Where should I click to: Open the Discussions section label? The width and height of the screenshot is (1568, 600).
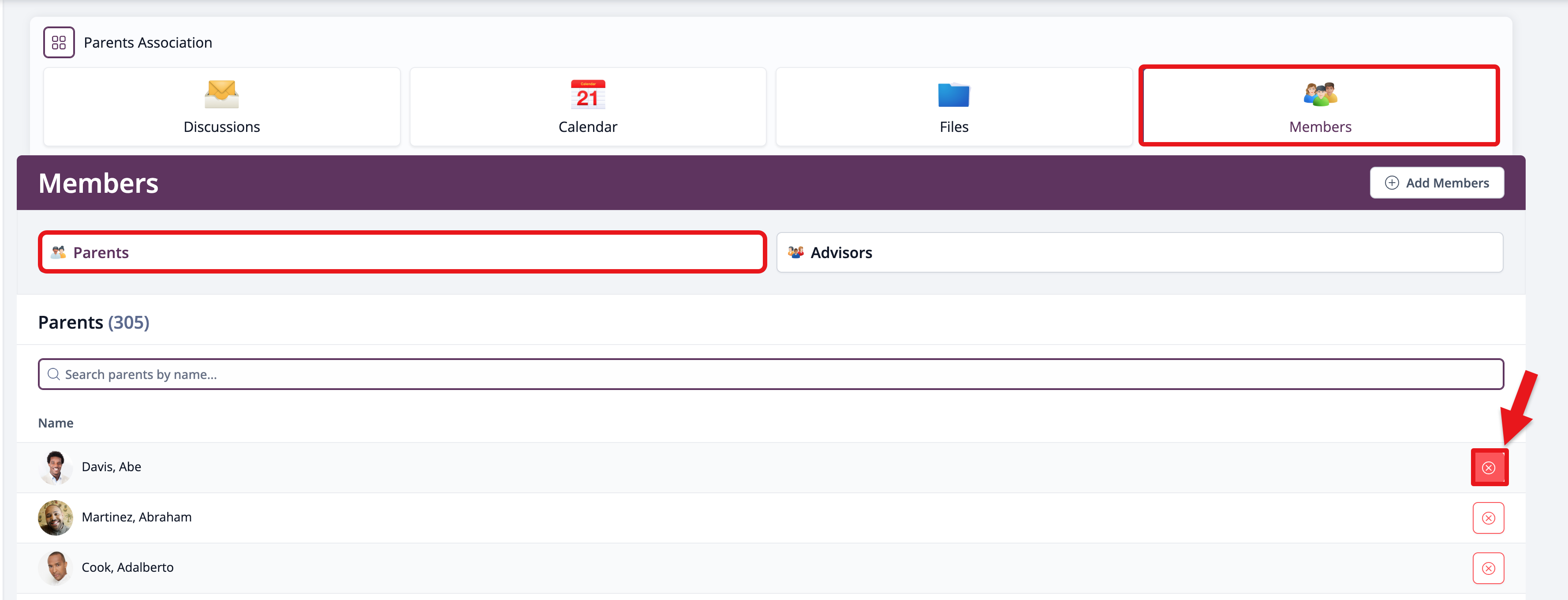221,127
